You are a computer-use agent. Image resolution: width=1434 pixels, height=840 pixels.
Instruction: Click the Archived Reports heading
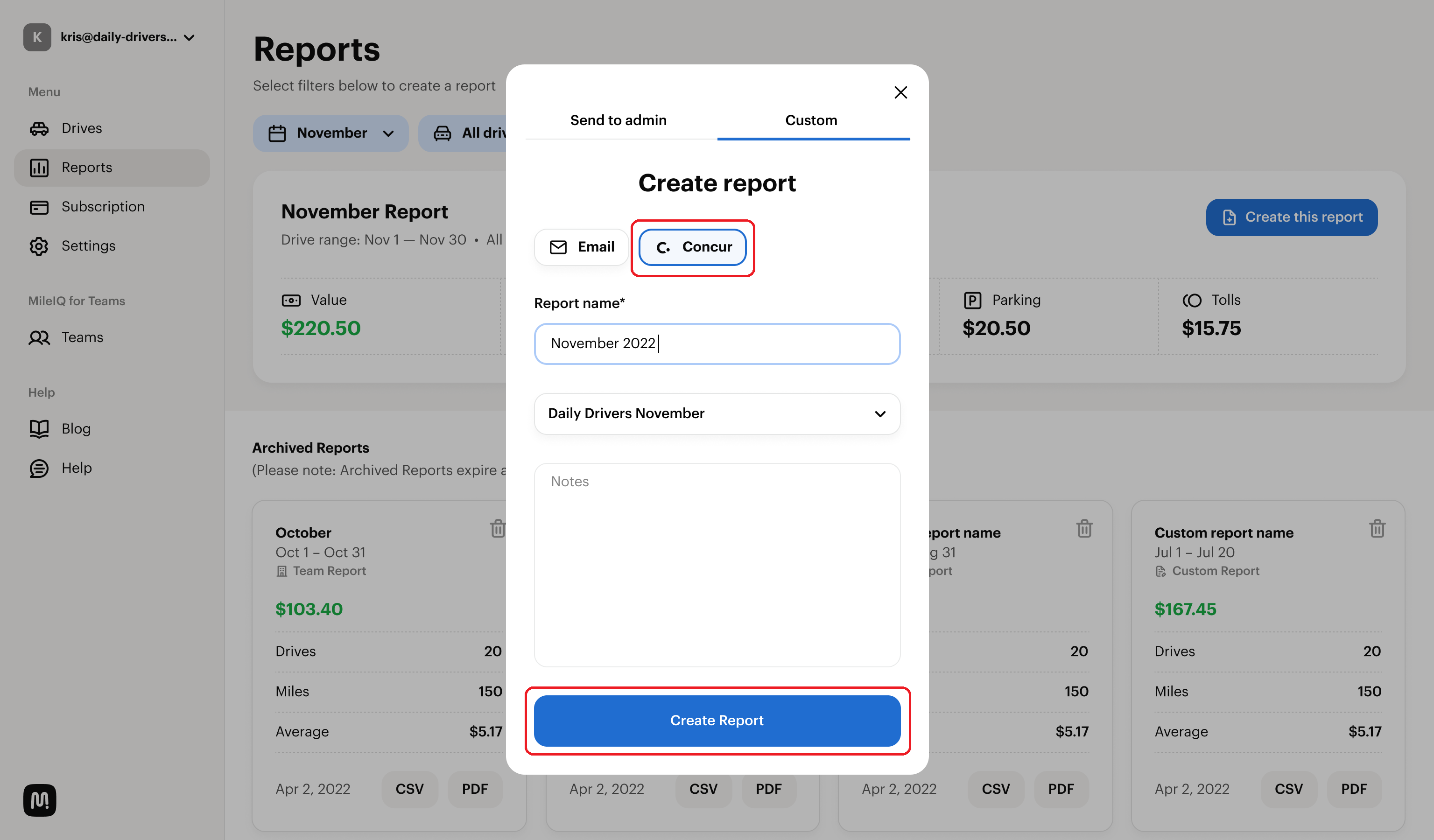(311, 448)
